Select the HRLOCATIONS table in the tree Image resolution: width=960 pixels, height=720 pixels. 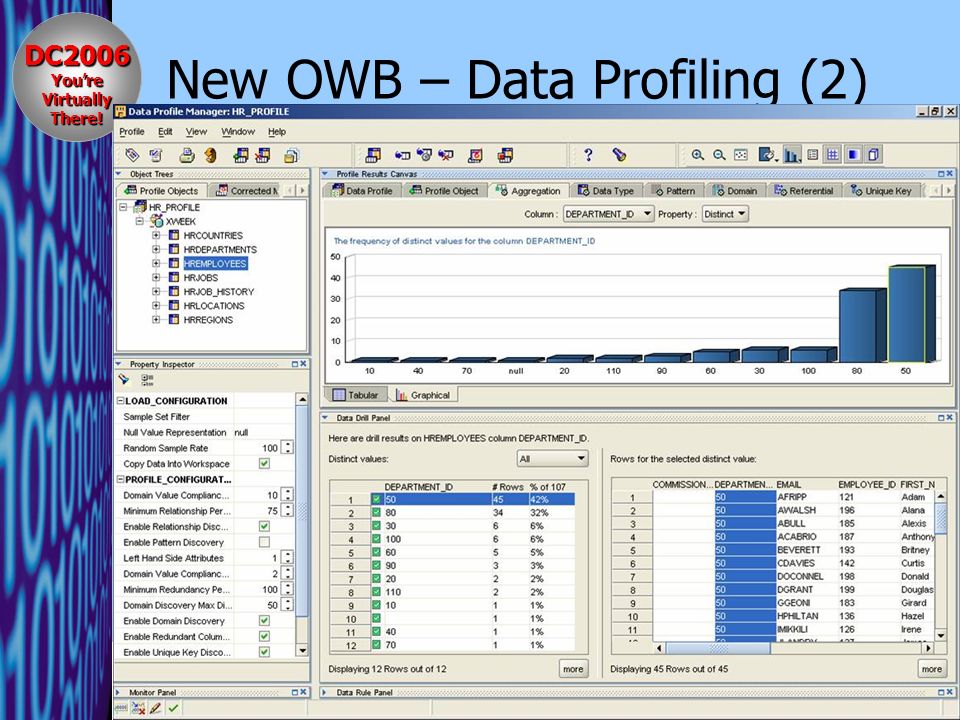214,306
